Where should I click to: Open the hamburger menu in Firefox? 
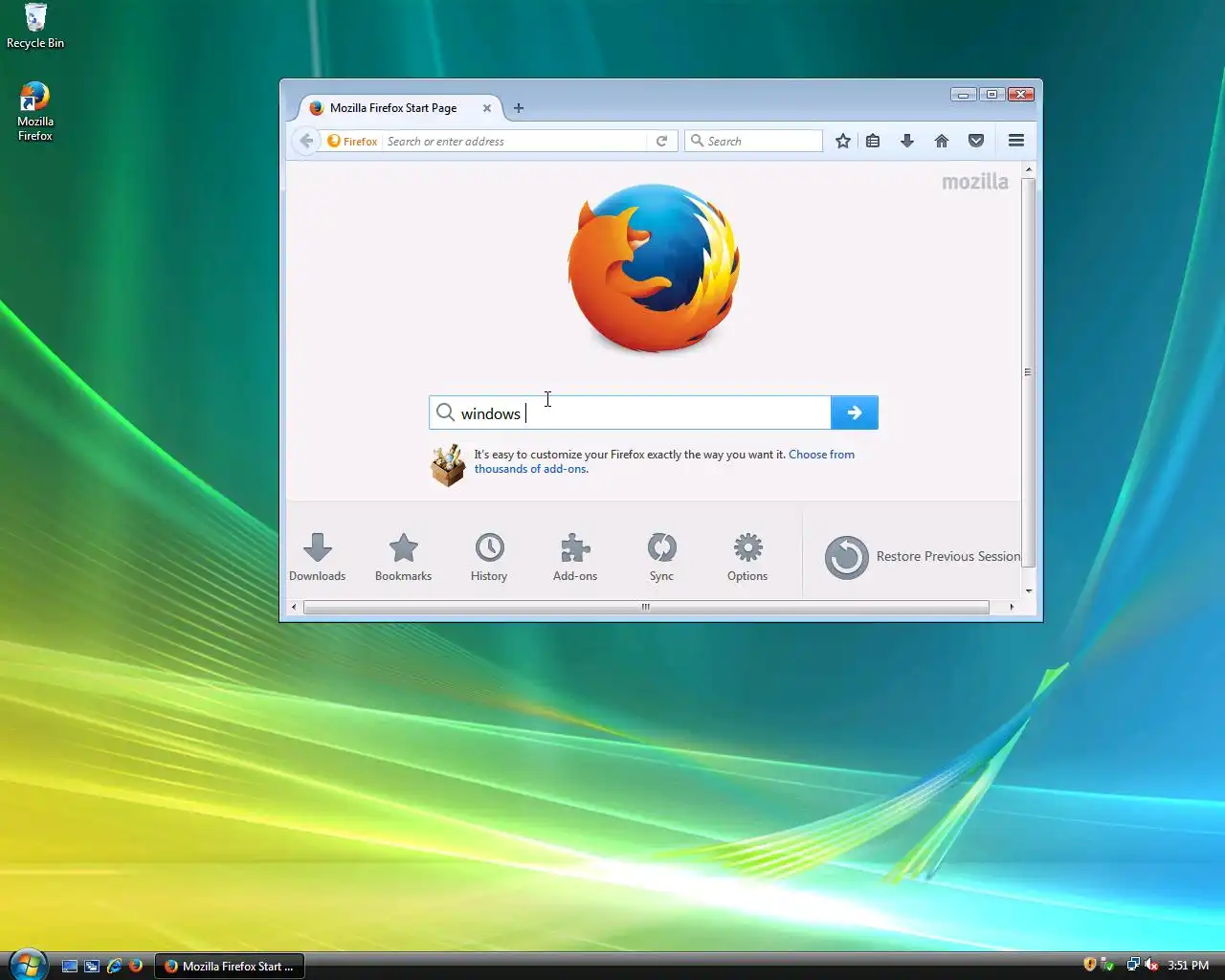[x=1016, y=141]
